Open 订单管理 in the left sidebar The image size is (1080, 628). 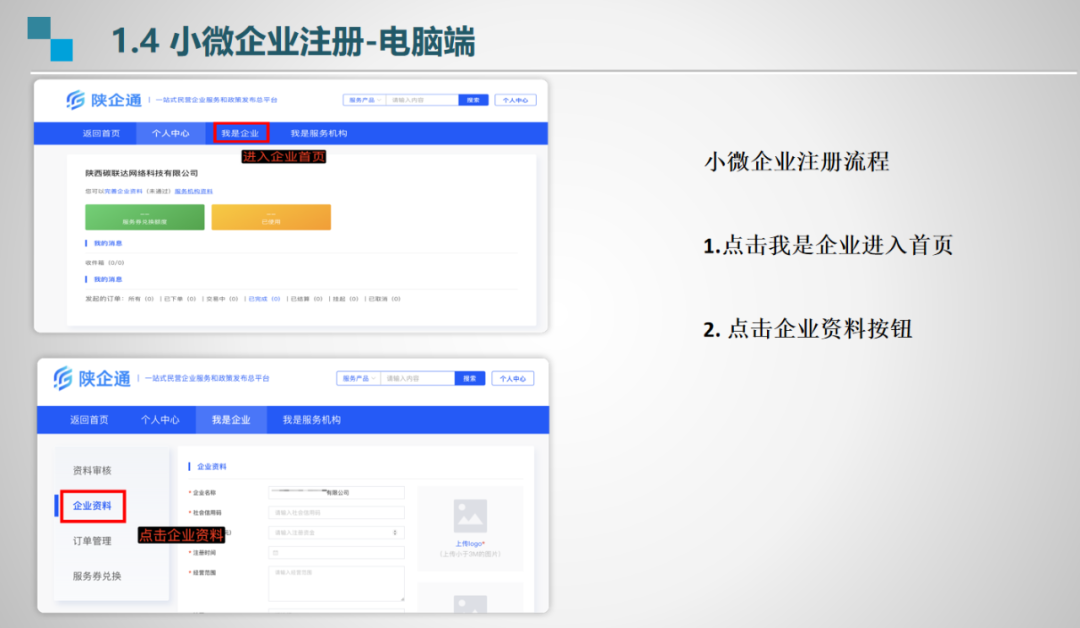92,541
